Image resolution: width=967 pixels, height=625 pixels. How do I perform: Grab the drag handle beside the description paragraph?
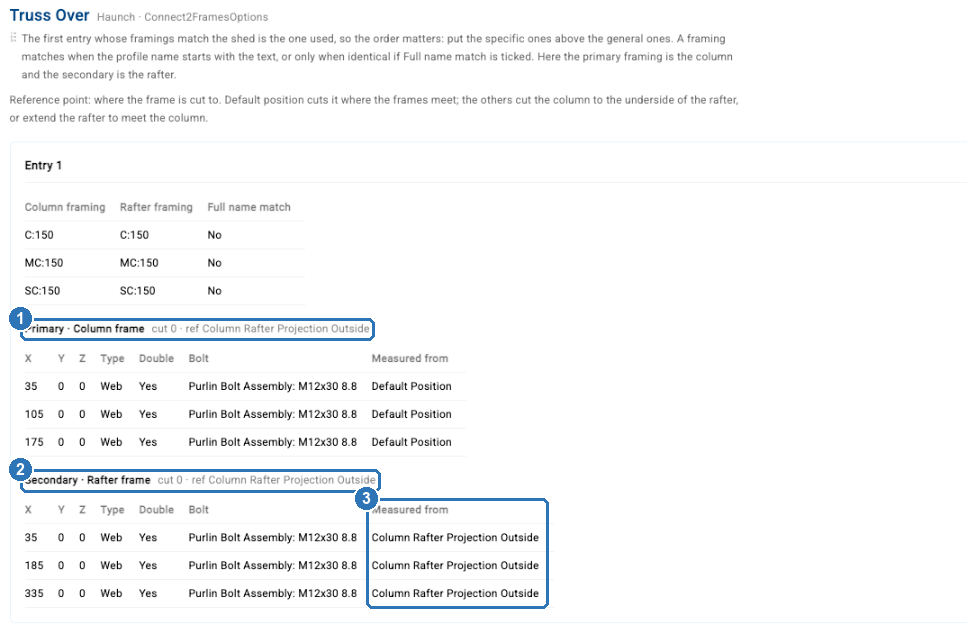pos(13,38)
